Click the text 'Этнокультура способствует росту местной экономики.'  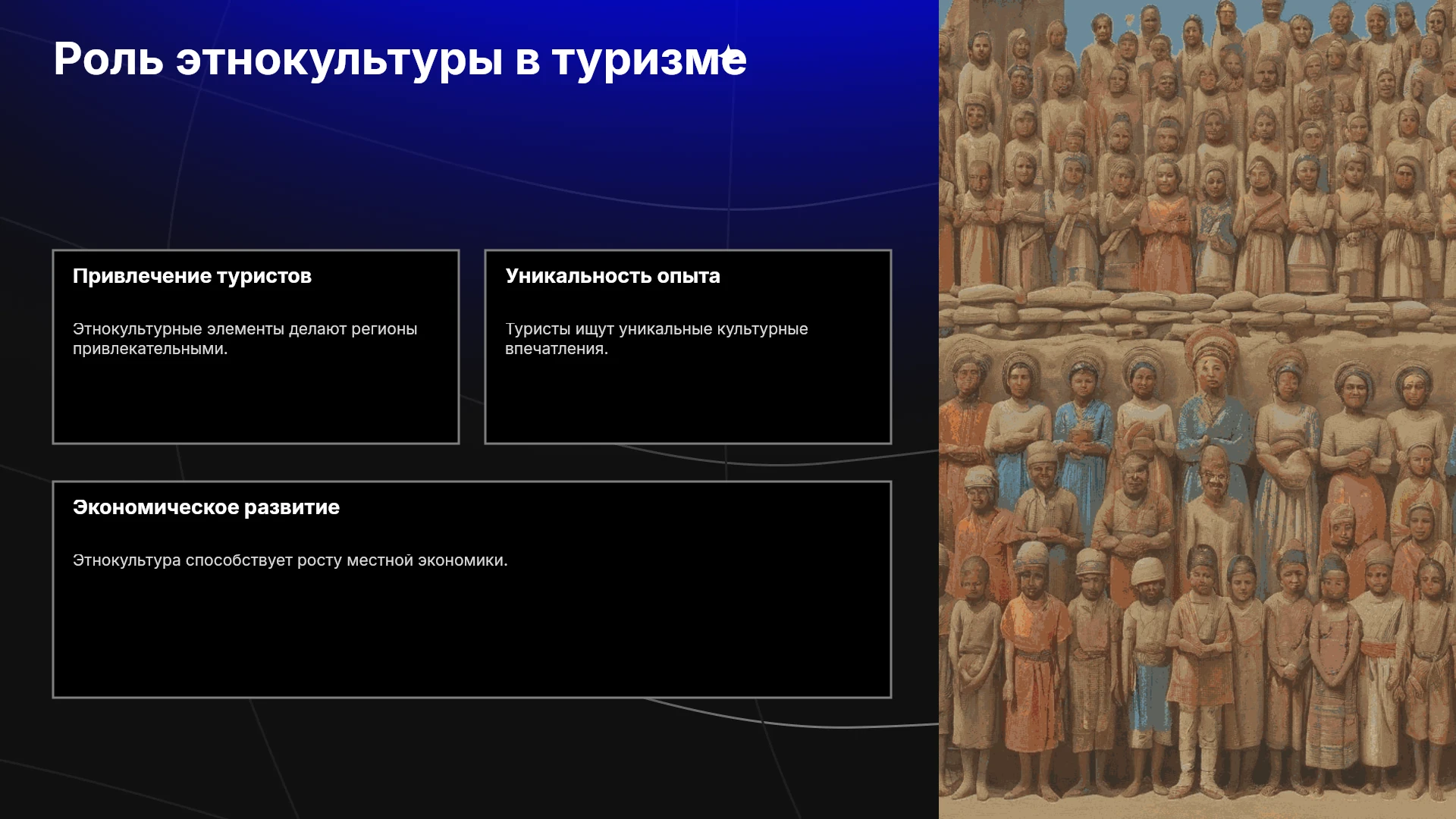pos(290,560)
